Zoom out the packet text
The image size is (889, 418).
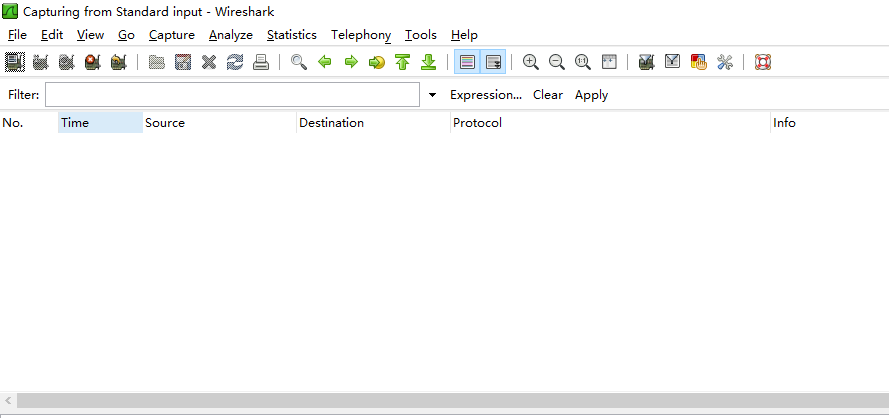[x=557, y=62]
